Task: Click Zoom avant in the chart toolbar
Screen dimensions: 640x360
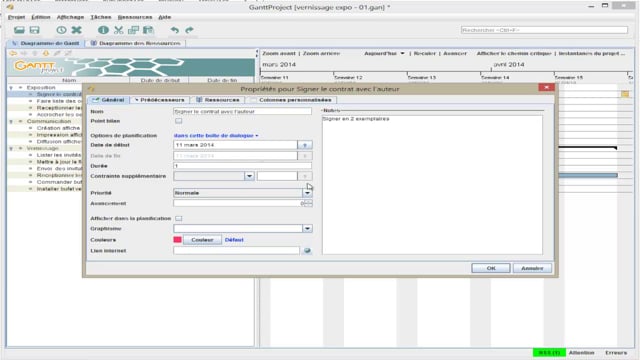Action: [278, 53]
